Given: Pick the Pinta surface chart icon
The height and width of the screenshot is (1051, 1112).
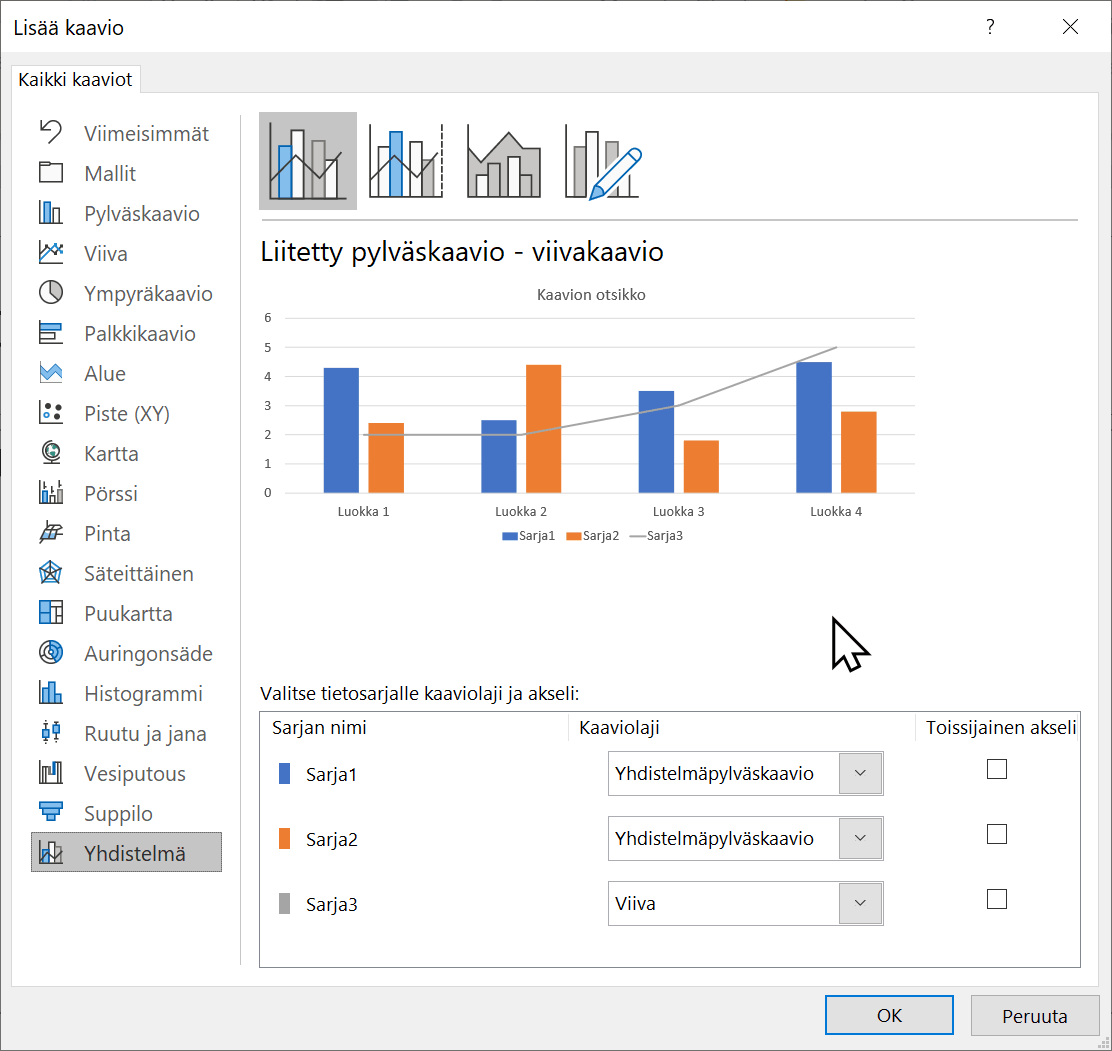Looking at the screenshot, I should (x=50, y=533).
